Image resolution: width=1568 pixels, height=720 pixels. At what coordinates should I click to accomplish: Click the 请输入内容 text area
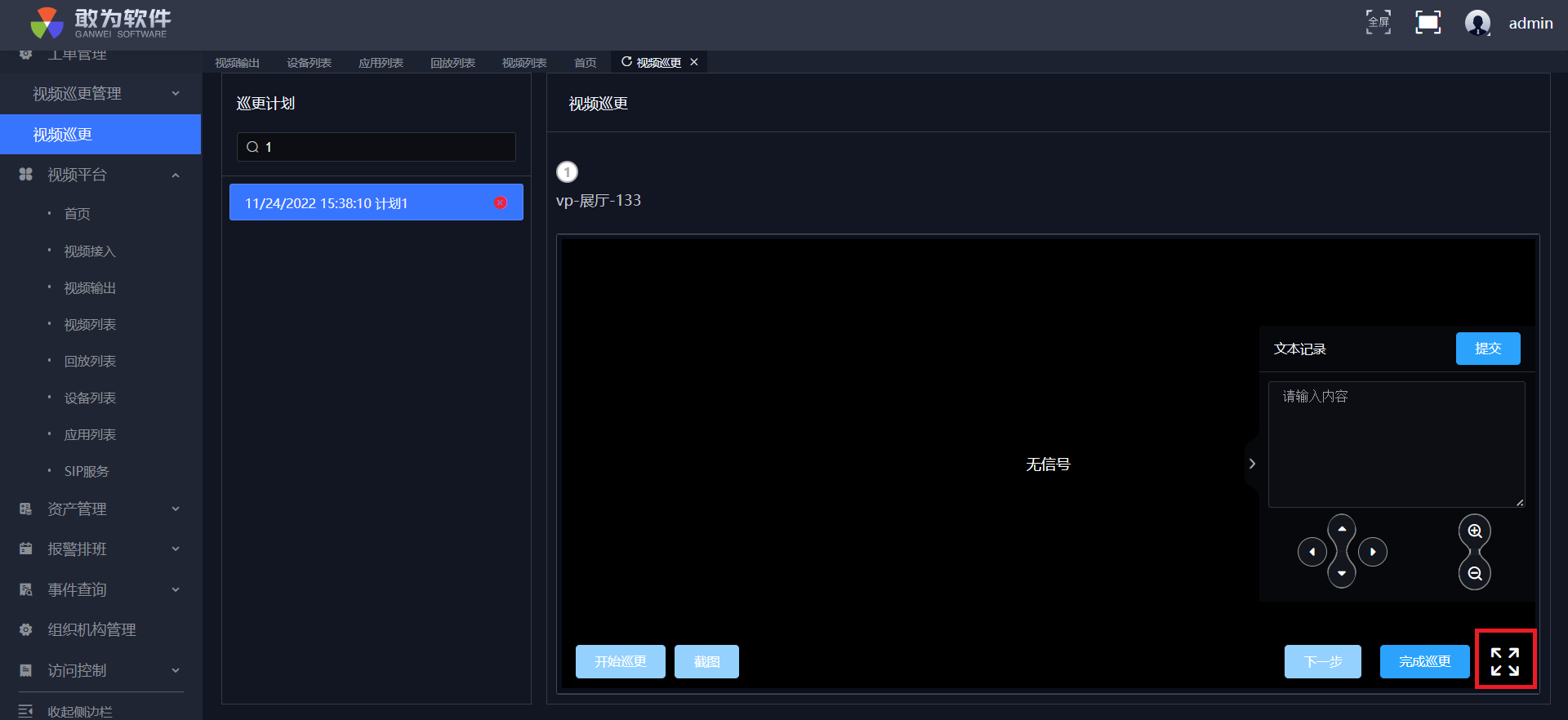click(1396, 444)
